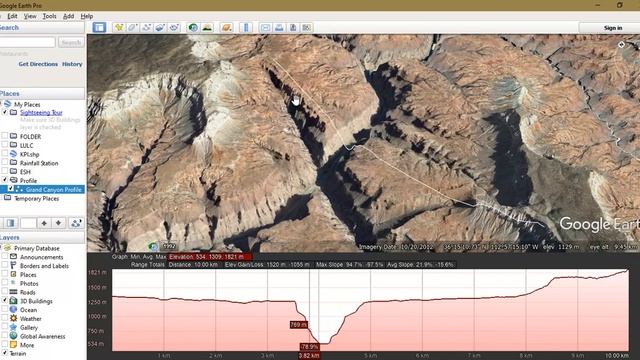
Task: Click the Search button
Action: pos(71,42)
